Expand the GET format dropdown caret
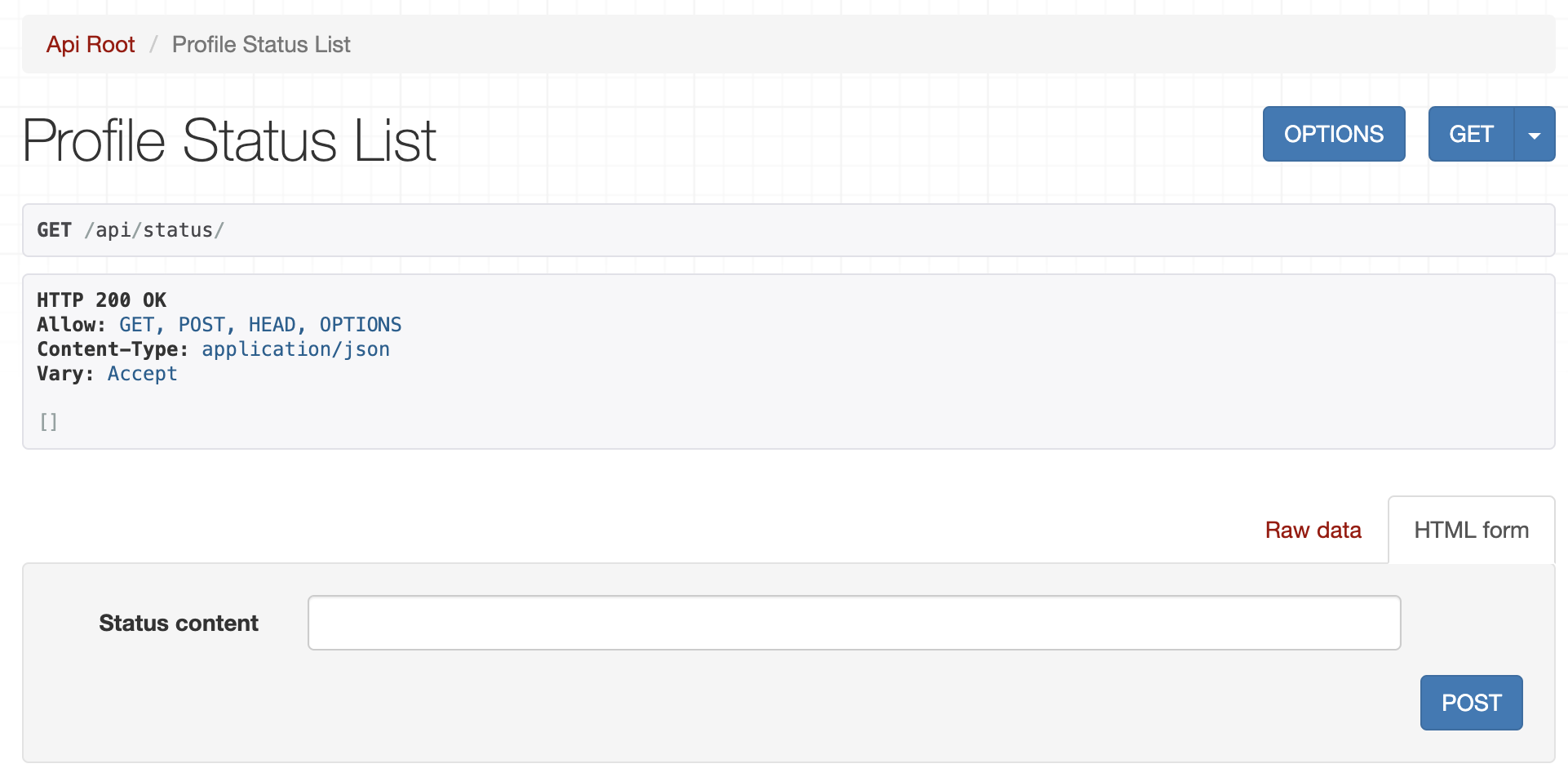1568x777 pixels. coord(1534,135)
